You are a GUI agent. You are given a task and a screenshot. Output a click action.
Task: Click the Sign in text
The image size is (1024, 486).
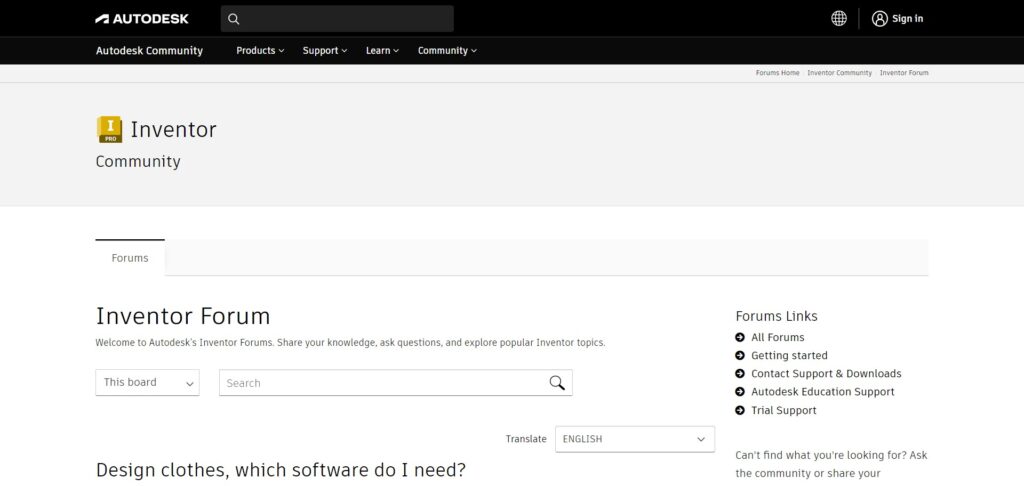pyautogui.click(x=907, y=18)
